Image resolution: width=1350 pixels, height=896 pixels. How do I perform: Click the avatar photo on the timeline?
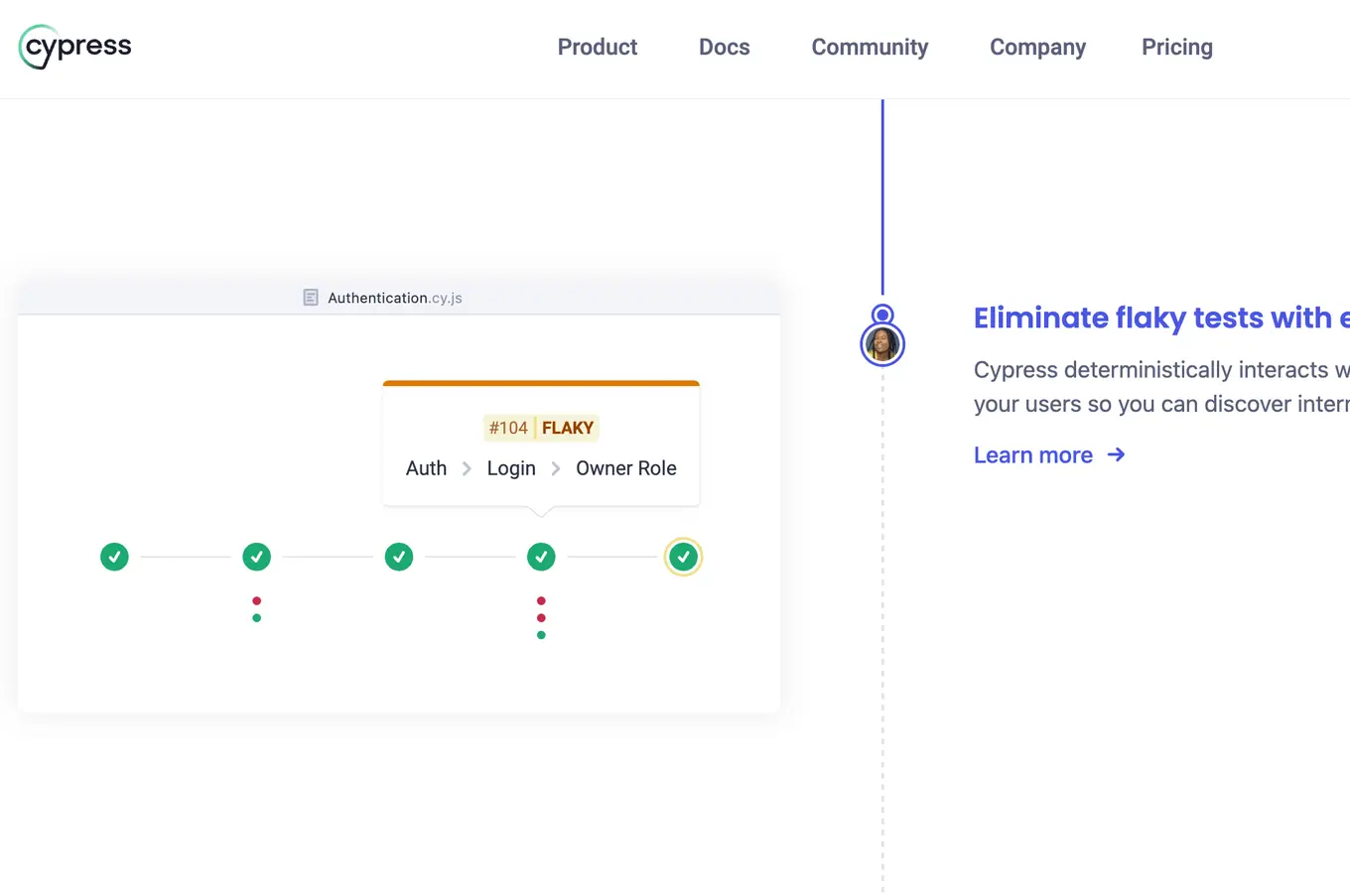click(882, 345)
